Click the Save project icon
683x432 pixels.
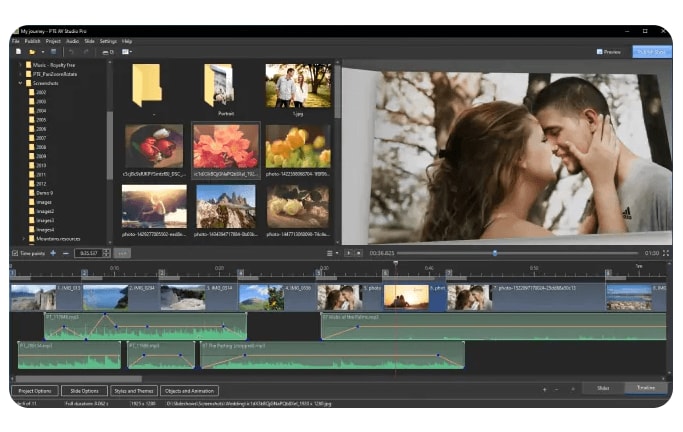55,51
